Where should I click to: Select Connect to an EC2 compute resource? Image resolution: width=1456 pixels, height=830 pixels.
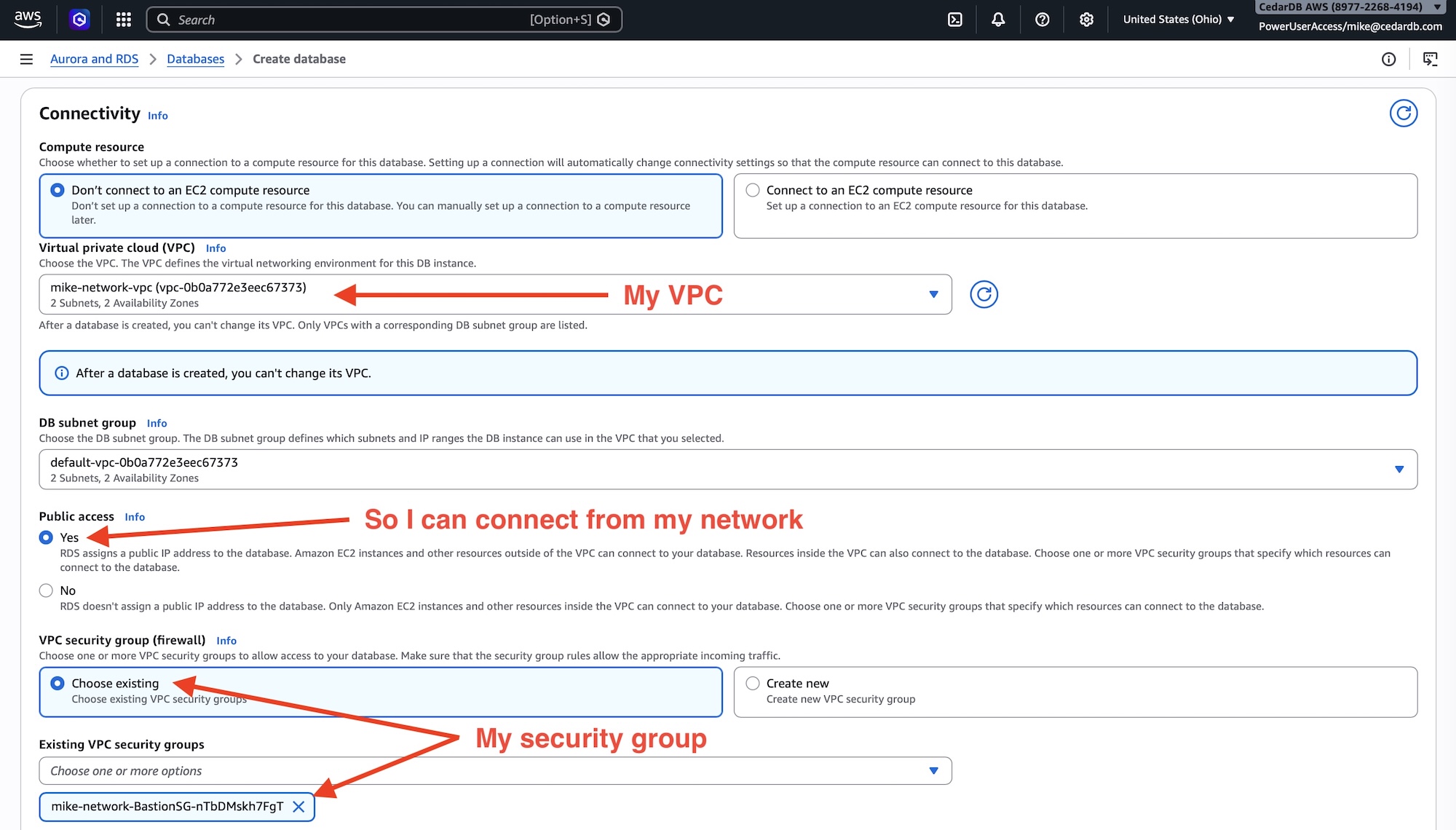[x=753, y=189]
